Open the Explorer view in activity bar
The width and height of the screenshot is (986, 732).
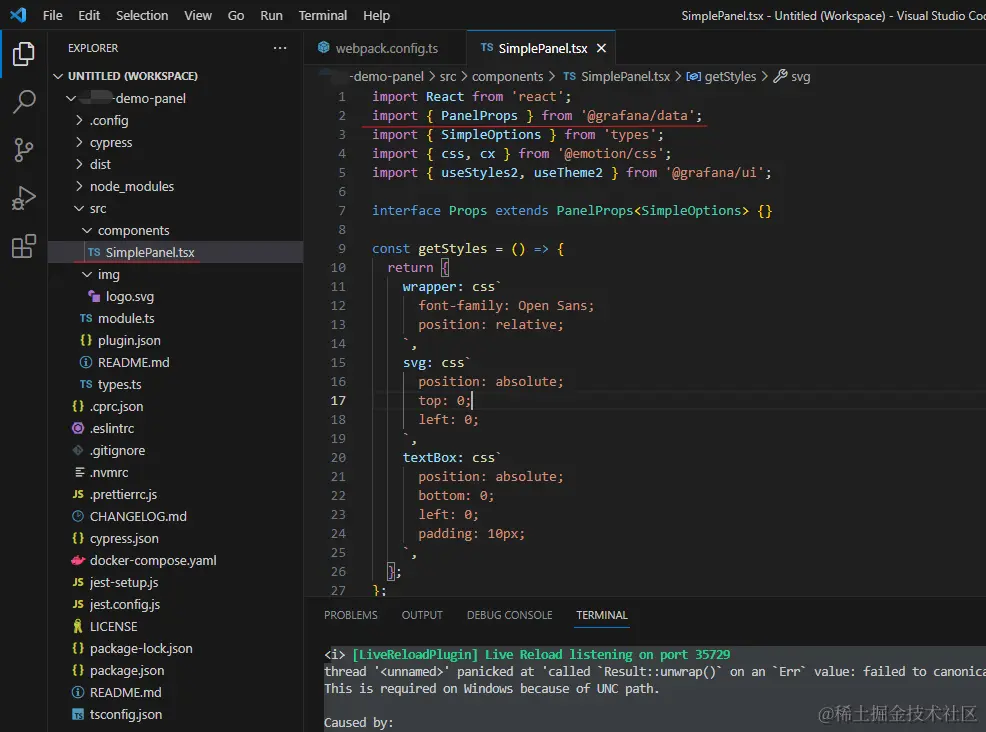click(24, 55)
